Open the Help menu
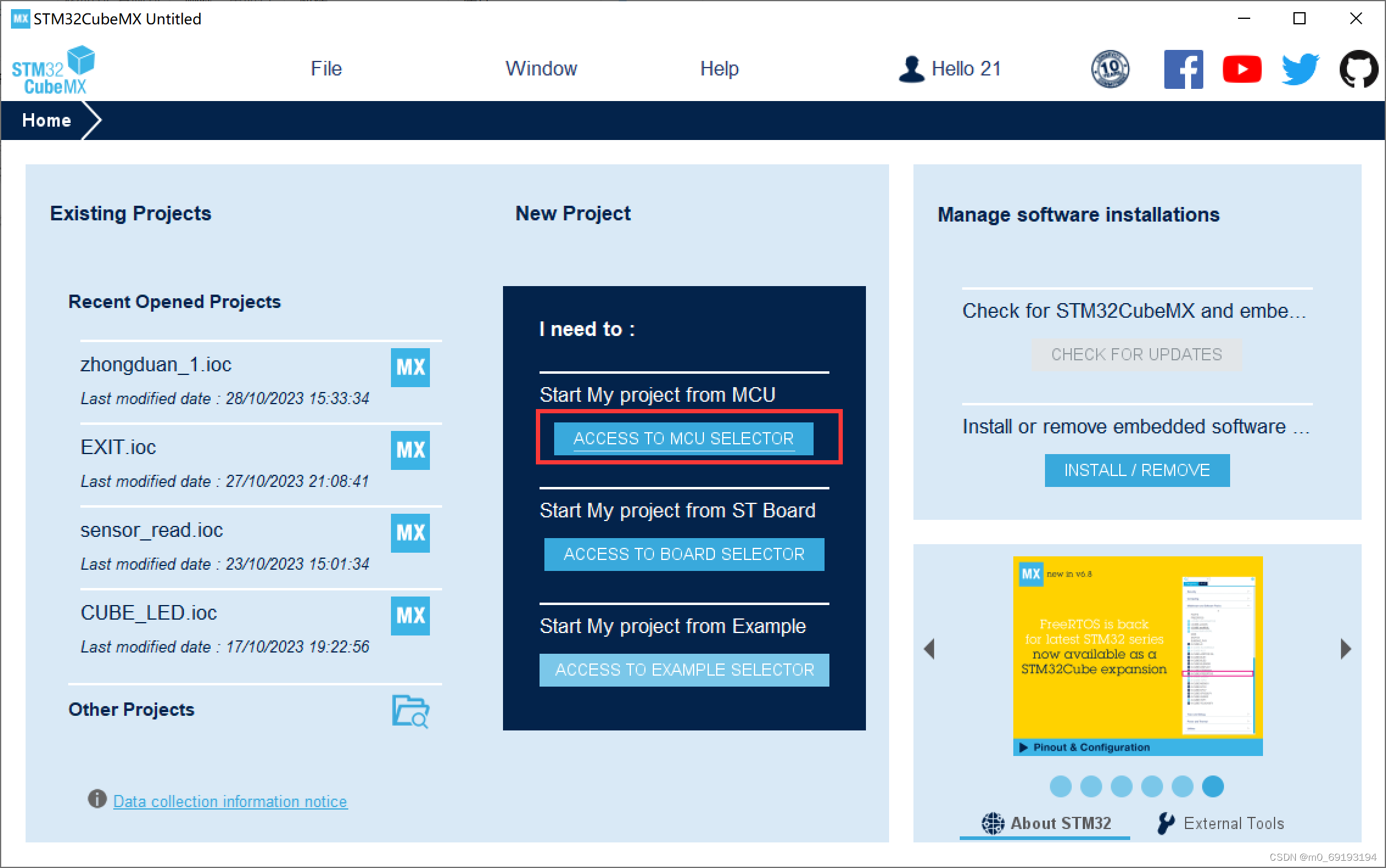This screenshot has height=868, width=1386. tap(719, 69)
